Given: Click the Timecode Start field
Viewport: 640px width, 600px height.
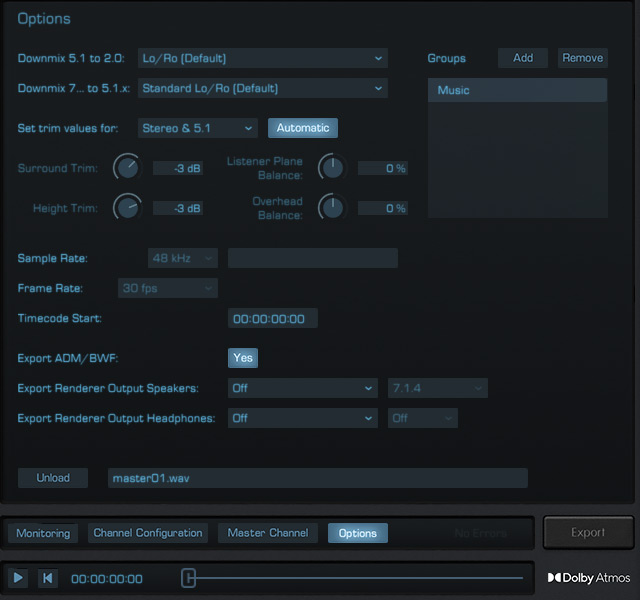Looking at the screenshot, I should (273, 319).
